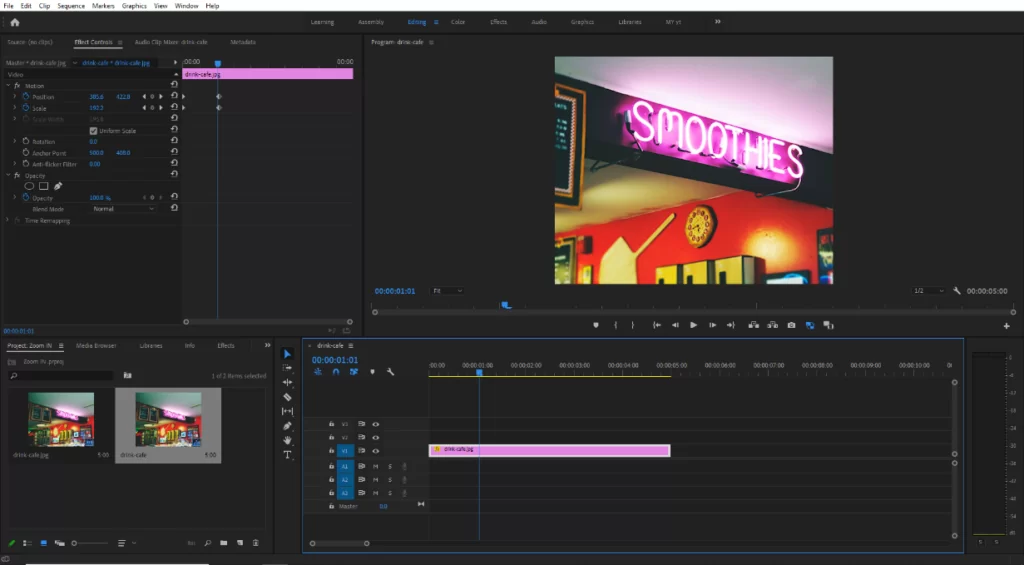Add marker in Program monitor
The image size is (1024, 565).
(596, 325)
